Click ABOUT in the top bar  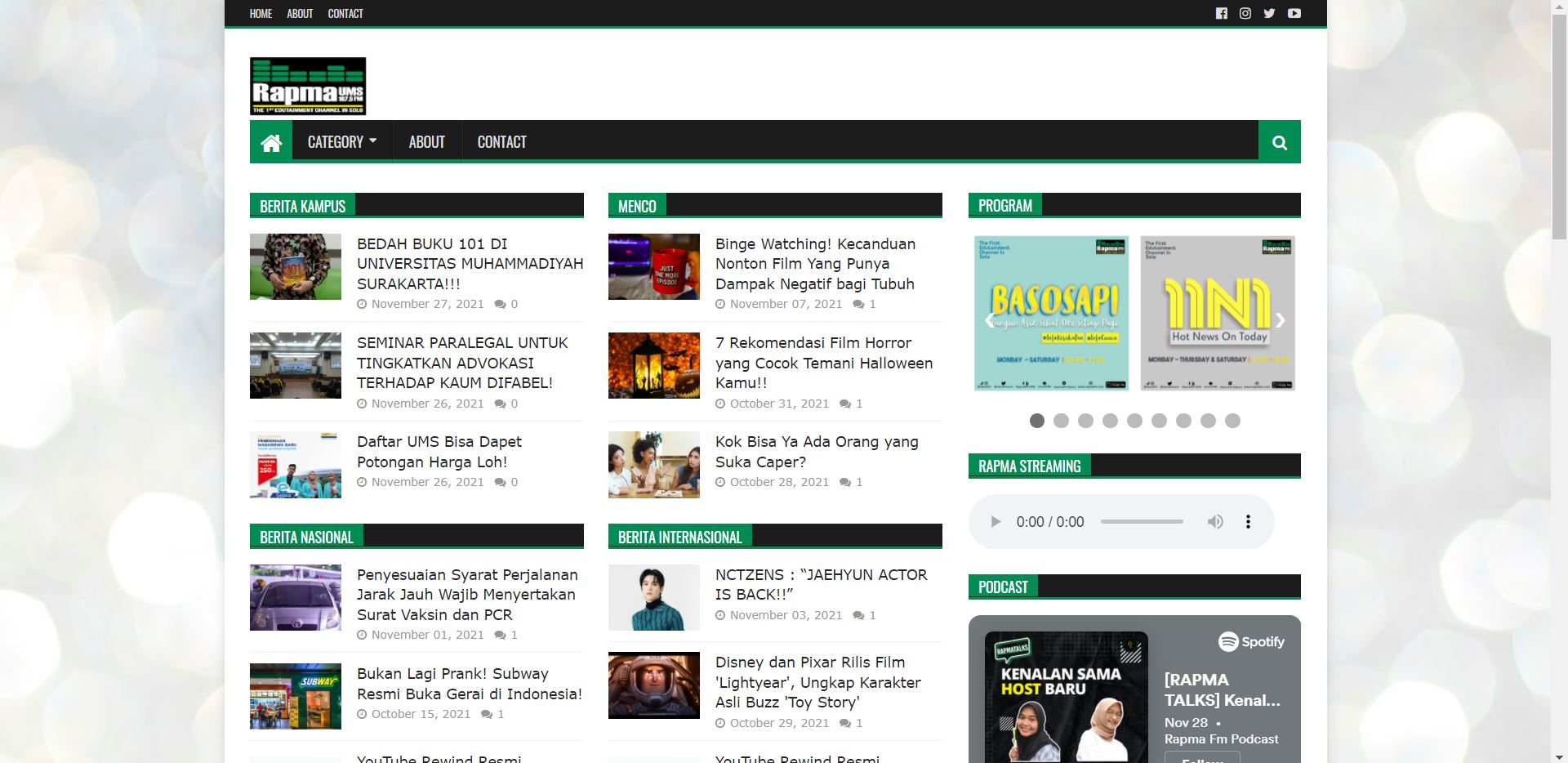pos(300,13)
